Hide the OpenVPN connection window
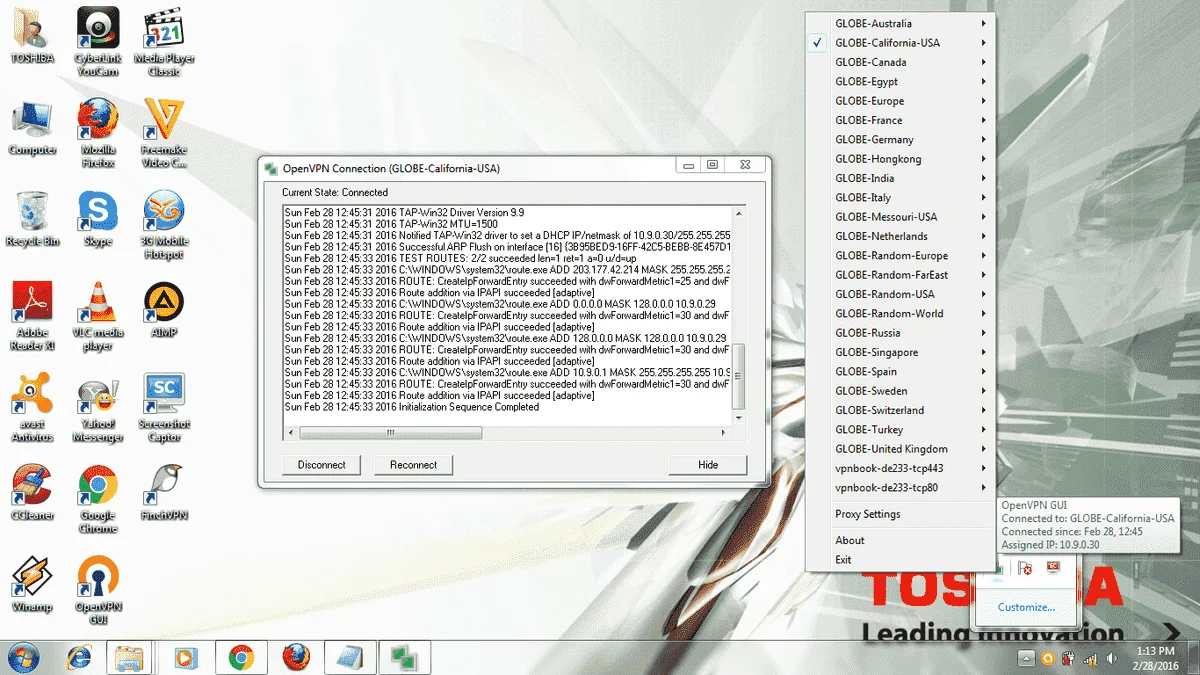The image size is (1200, 675). [708, 465]
